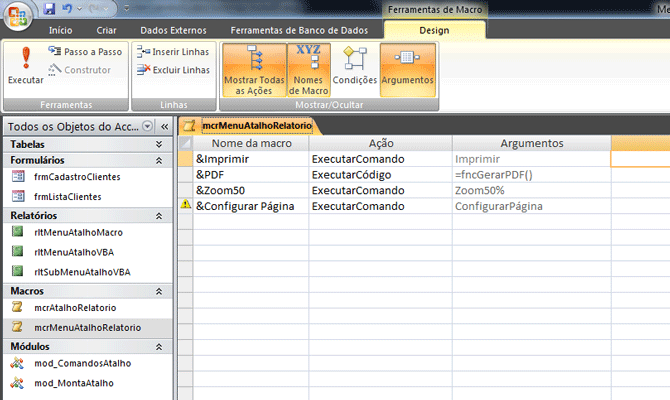Collapse the Módulos group
The image size is (670, 400).
point(159,347)
